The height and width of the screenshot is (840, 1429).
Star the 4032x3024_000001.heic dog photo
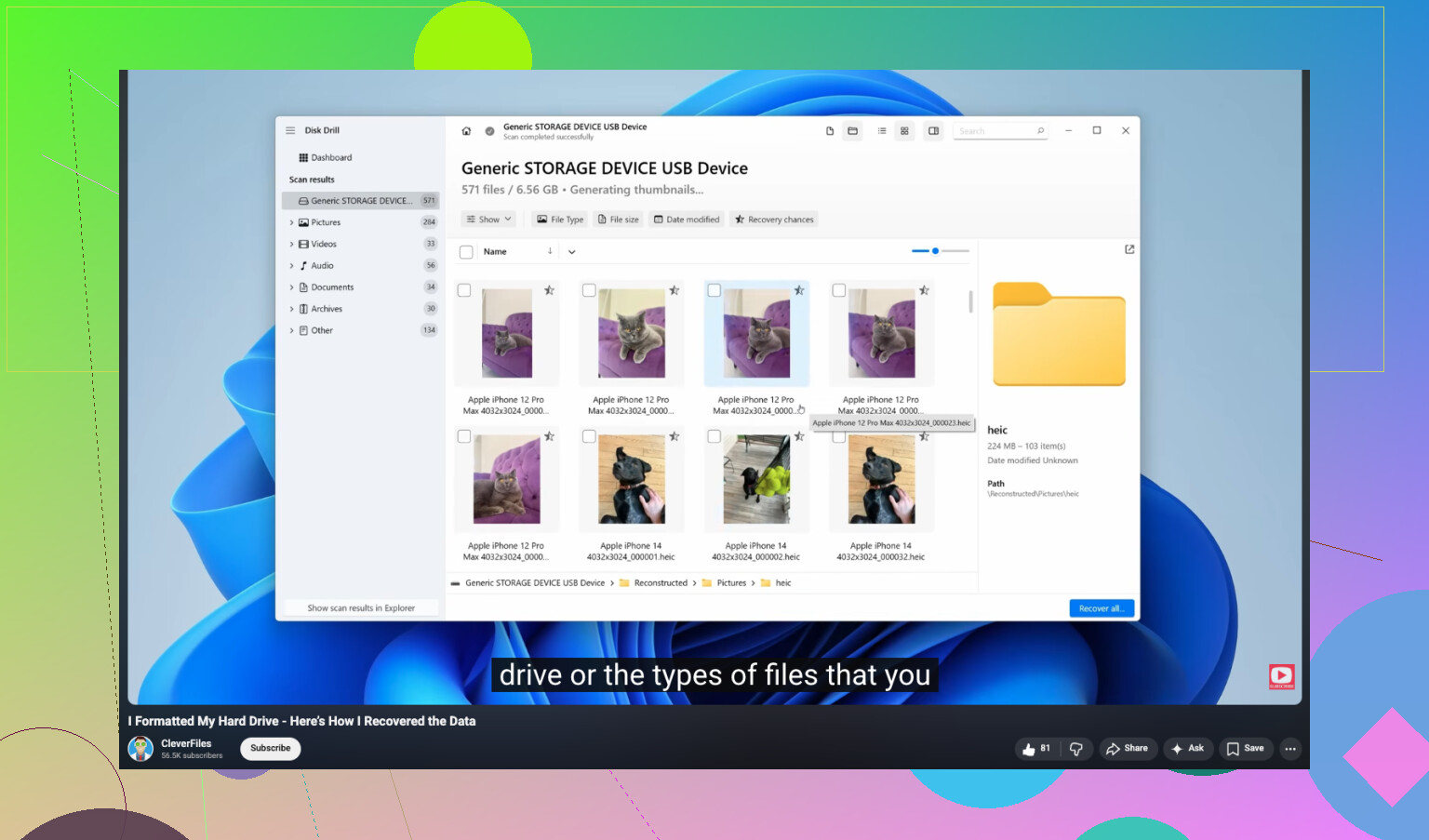[674, 436]
